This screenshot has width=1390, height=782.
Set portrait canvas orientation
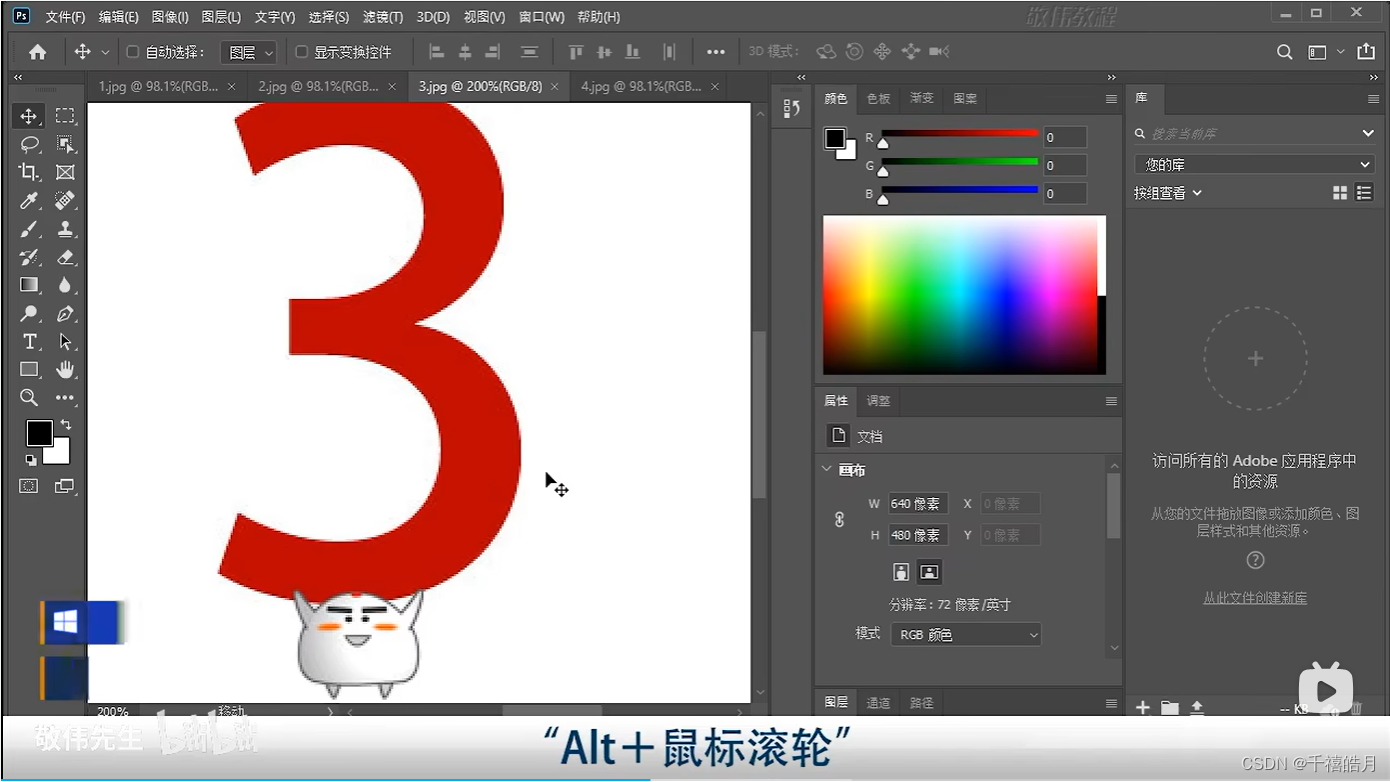point(901,572)
